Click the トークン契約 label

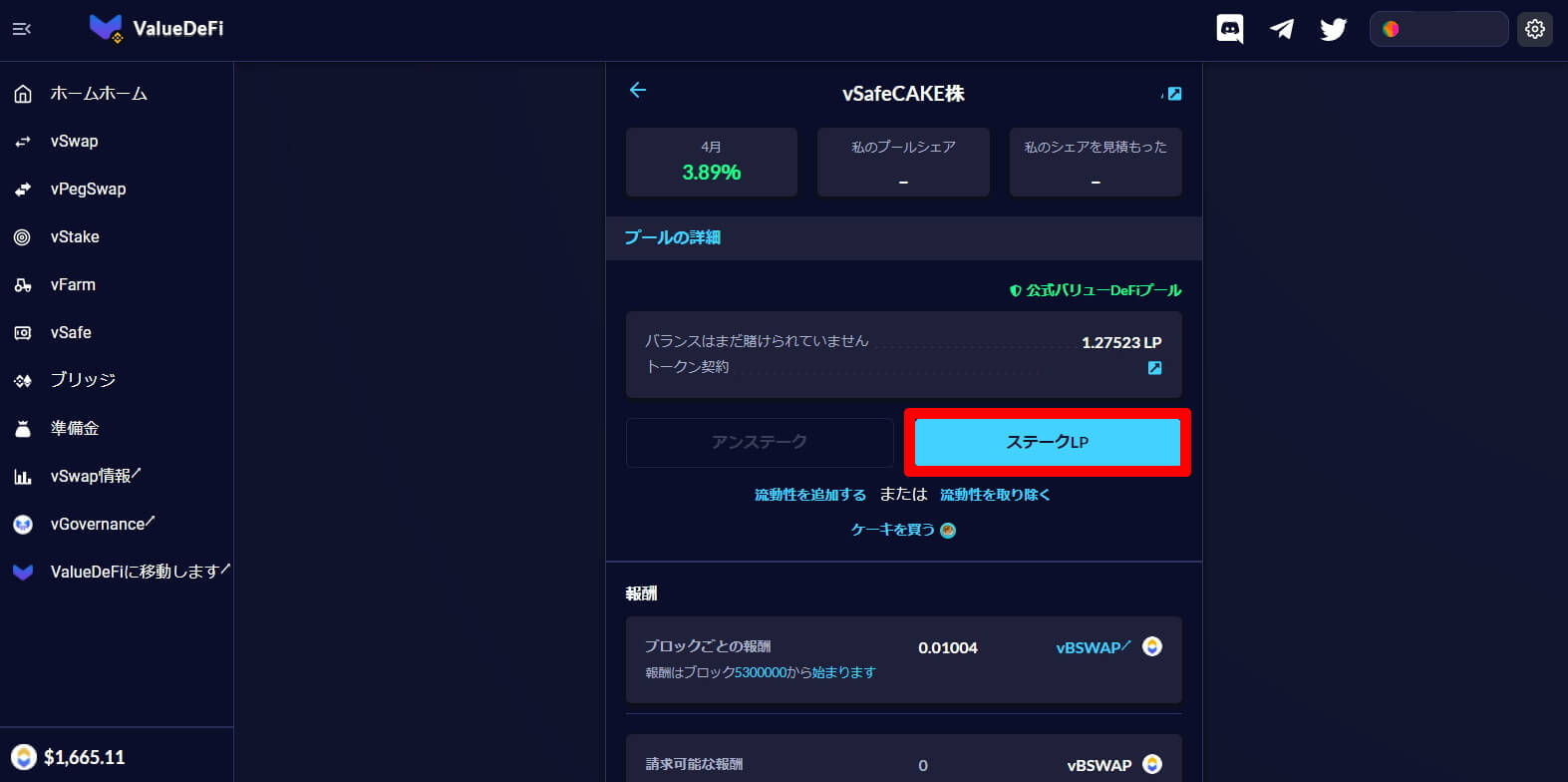pyautogui.click(x=688, y=367)
